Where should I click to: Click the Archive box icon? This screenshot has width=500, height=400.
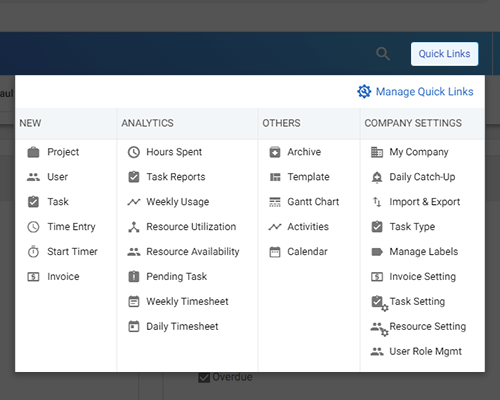(x=275, y=152)
